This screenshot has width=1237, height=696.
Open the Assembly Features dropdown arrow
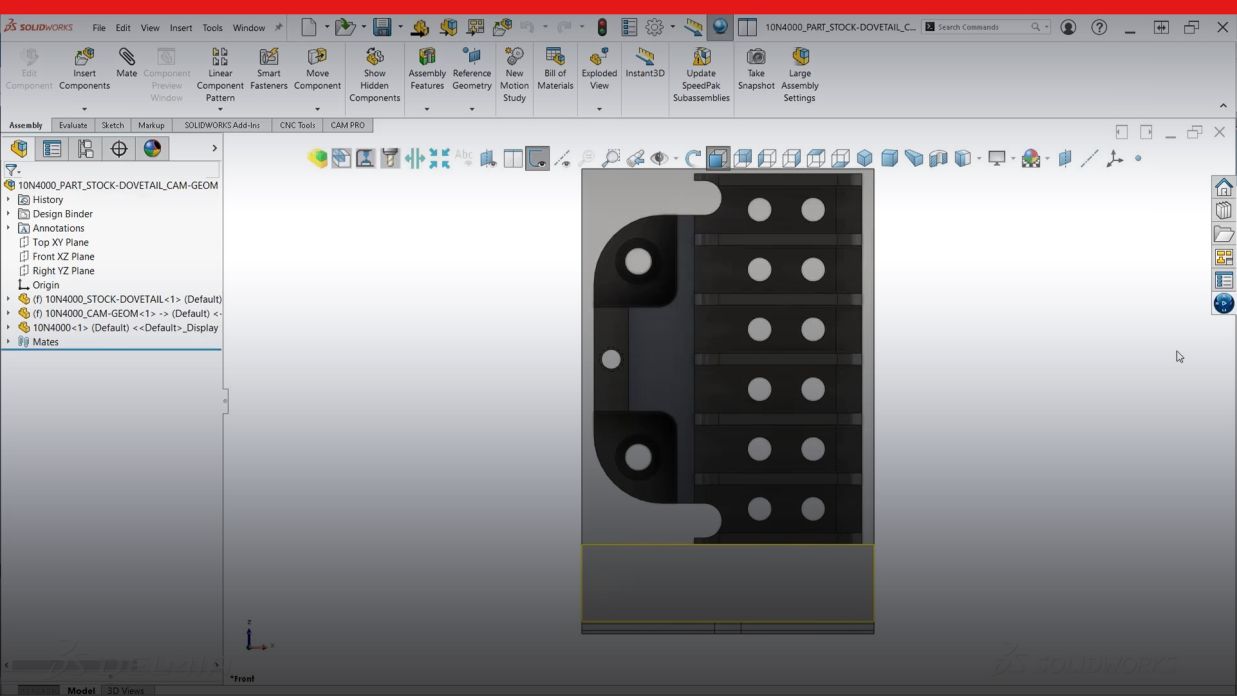(427, 109)
